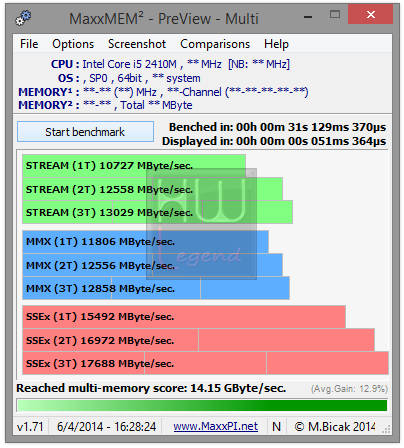Viewport: 404px width, 448px height.
Task: Click the SSEx (1T) 15492 MByte/sec bar
Action: [x=184, y=317]
